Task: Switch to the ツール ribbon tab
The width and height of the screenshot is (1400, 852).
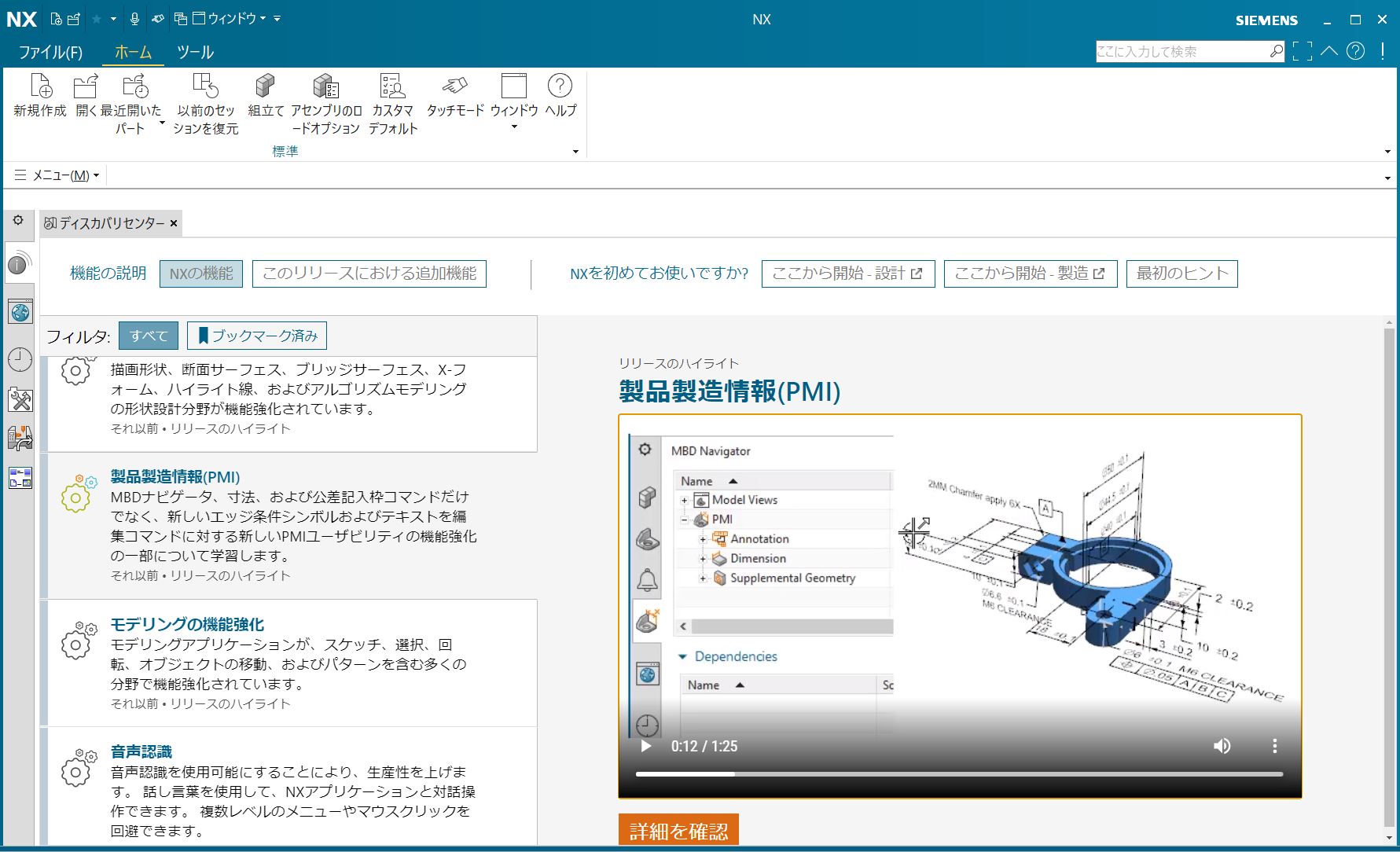Action: 195,53
